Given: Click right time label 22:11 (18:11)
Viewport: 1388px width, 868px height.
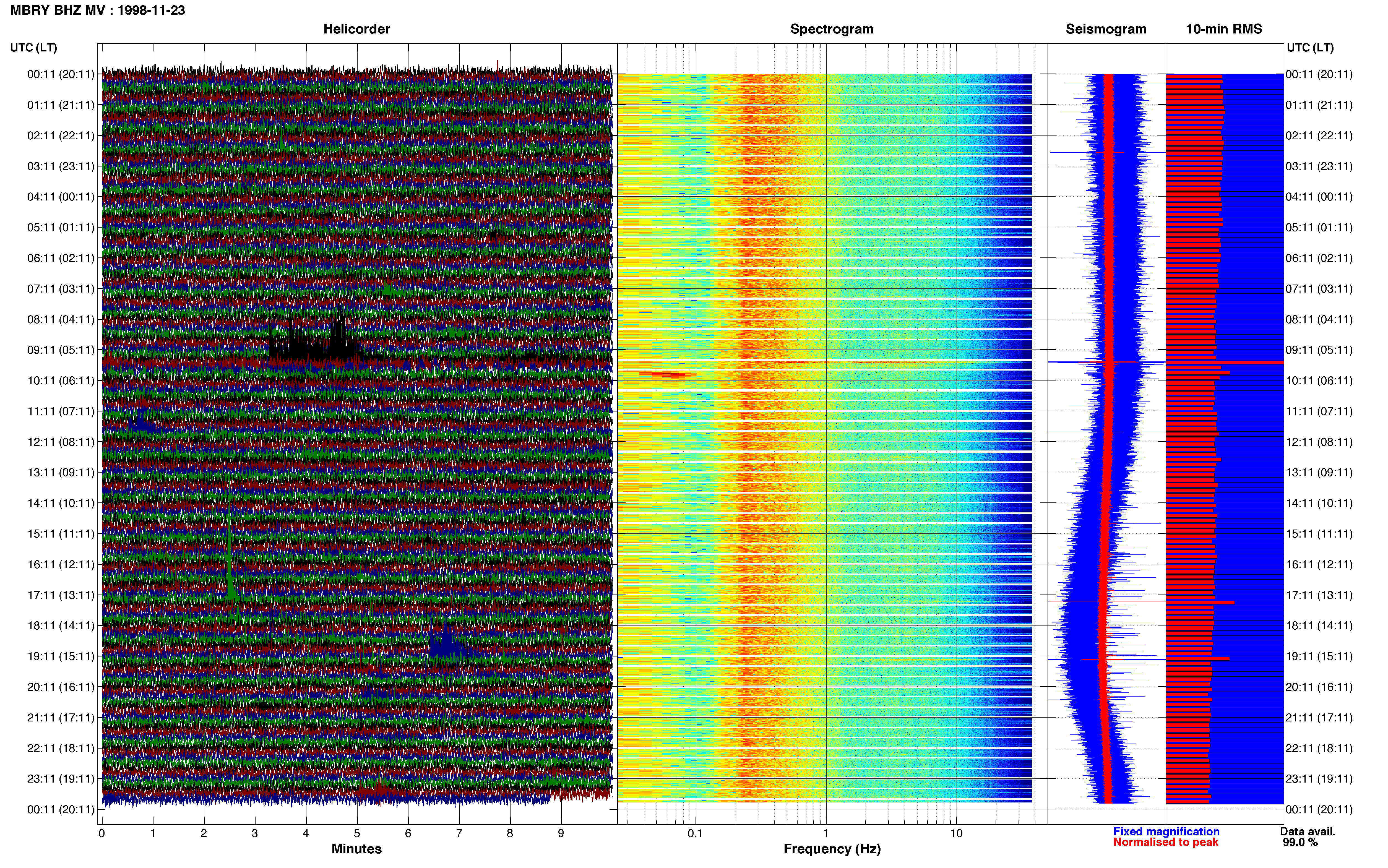Looking at the screenshot, I should (x=1319, y=749).
